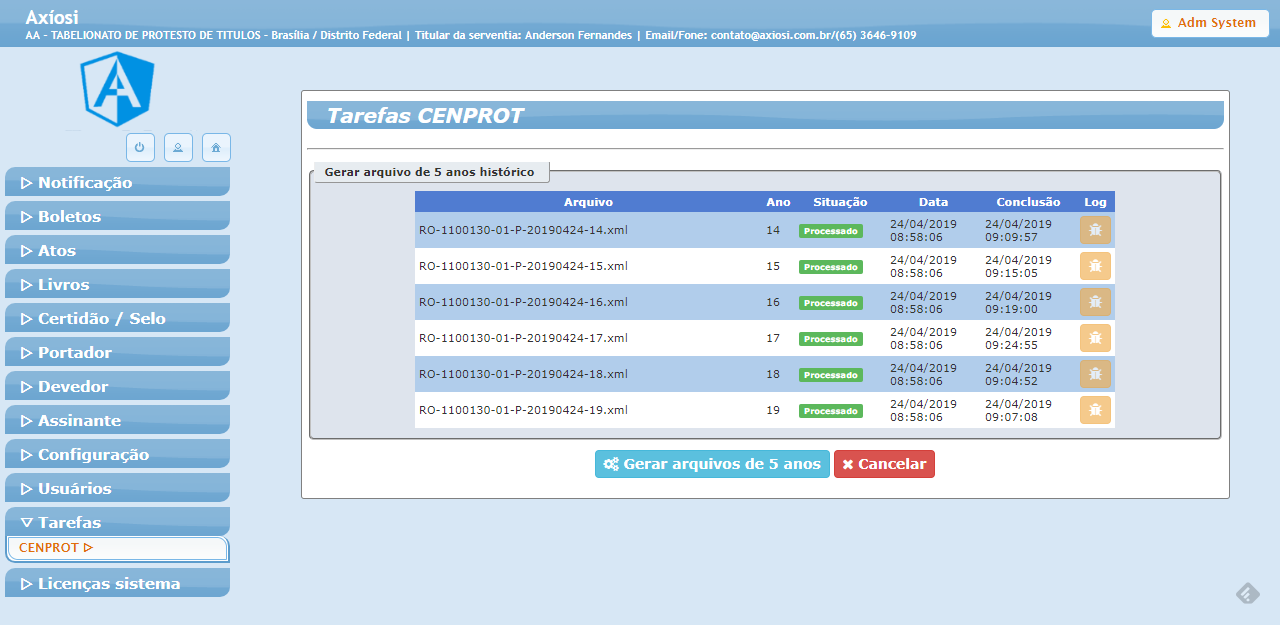Open the user profile icon near the logo
The image size is (1280, 625).
pos(178,147)
